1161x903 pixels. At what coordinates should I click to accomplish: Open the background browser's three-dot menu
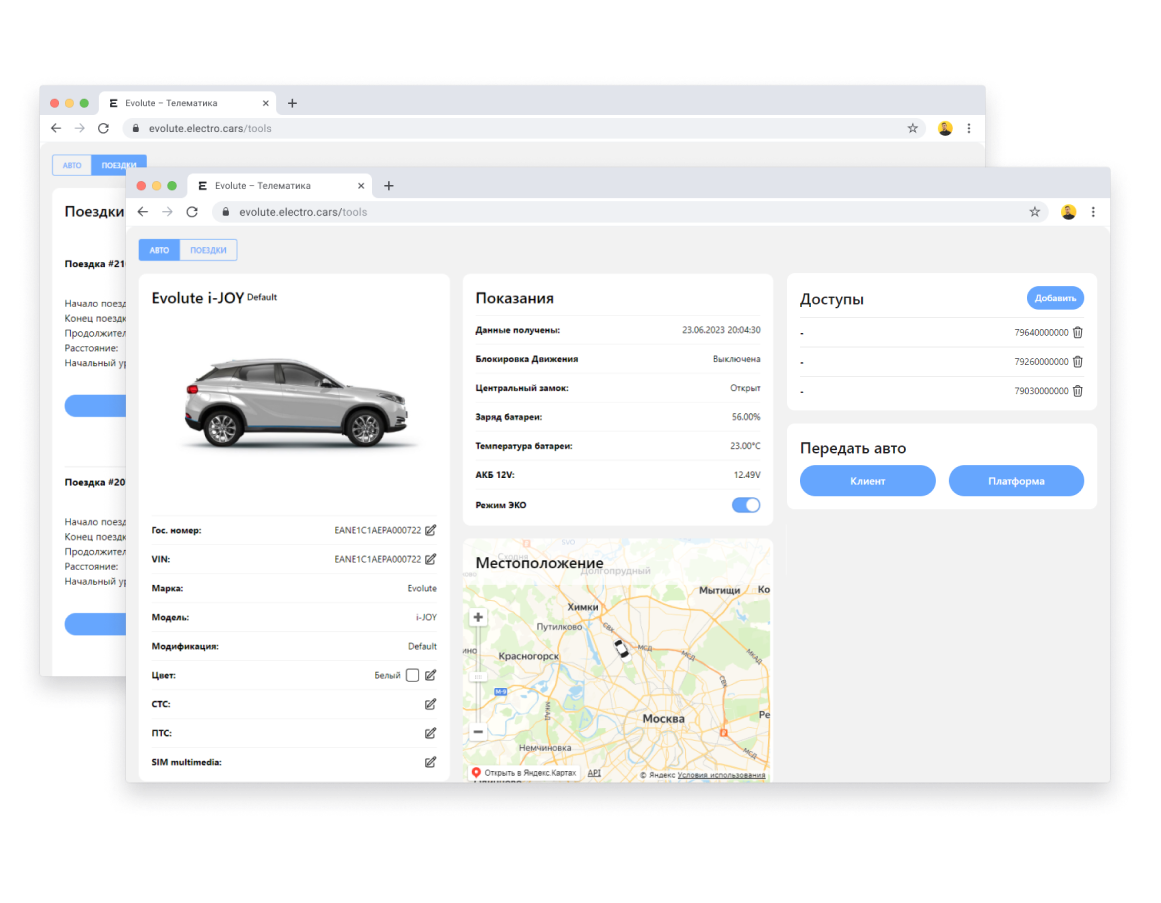tap(968, 128)
